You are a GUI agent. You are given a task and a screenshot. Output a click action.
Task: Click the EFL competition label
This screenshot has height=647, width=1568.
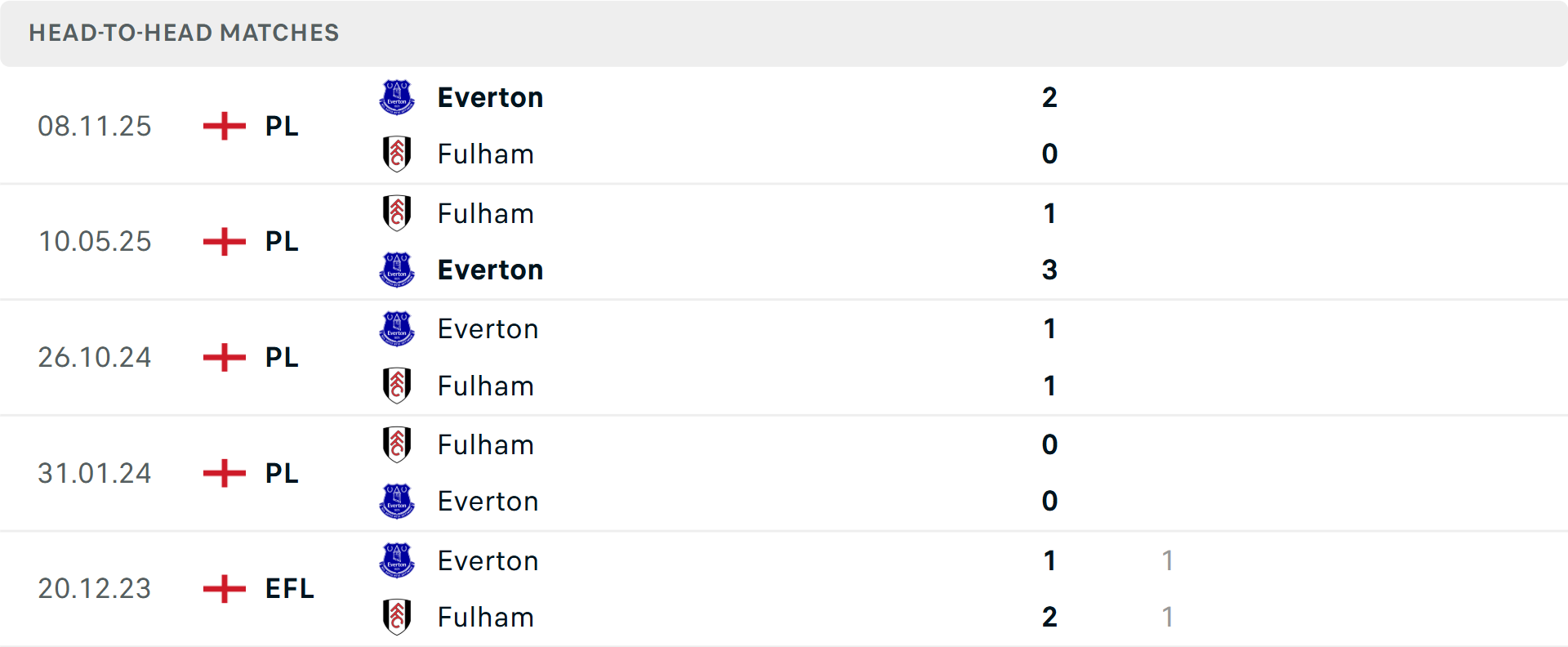[289, 588]
